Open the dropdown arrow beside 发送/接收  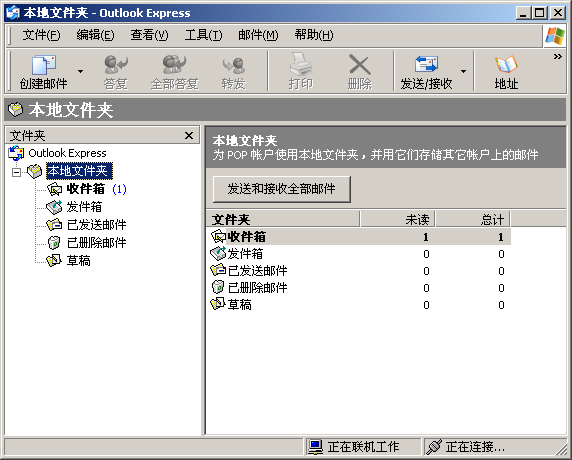point(463,71)
